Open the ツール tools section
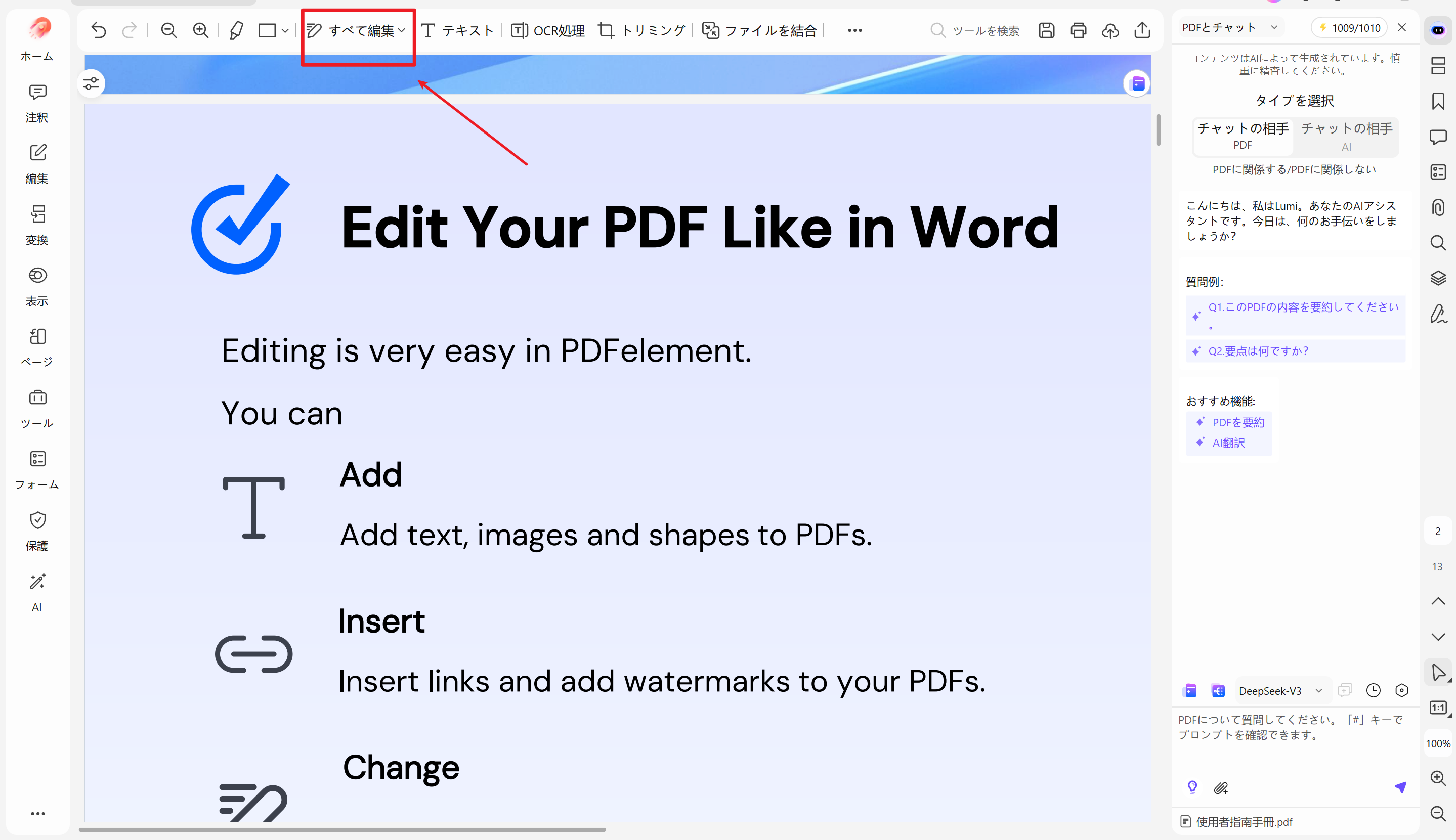The image size is (1456, 840). point(37,409)
